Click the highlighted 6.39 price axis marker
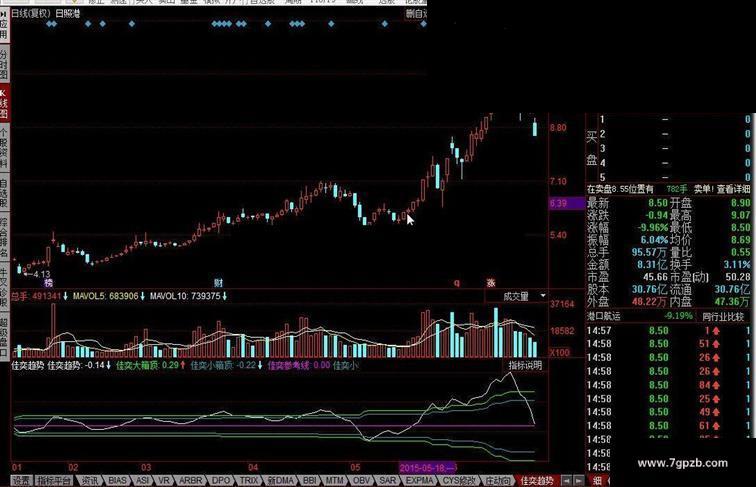 (x=566, y=203)
